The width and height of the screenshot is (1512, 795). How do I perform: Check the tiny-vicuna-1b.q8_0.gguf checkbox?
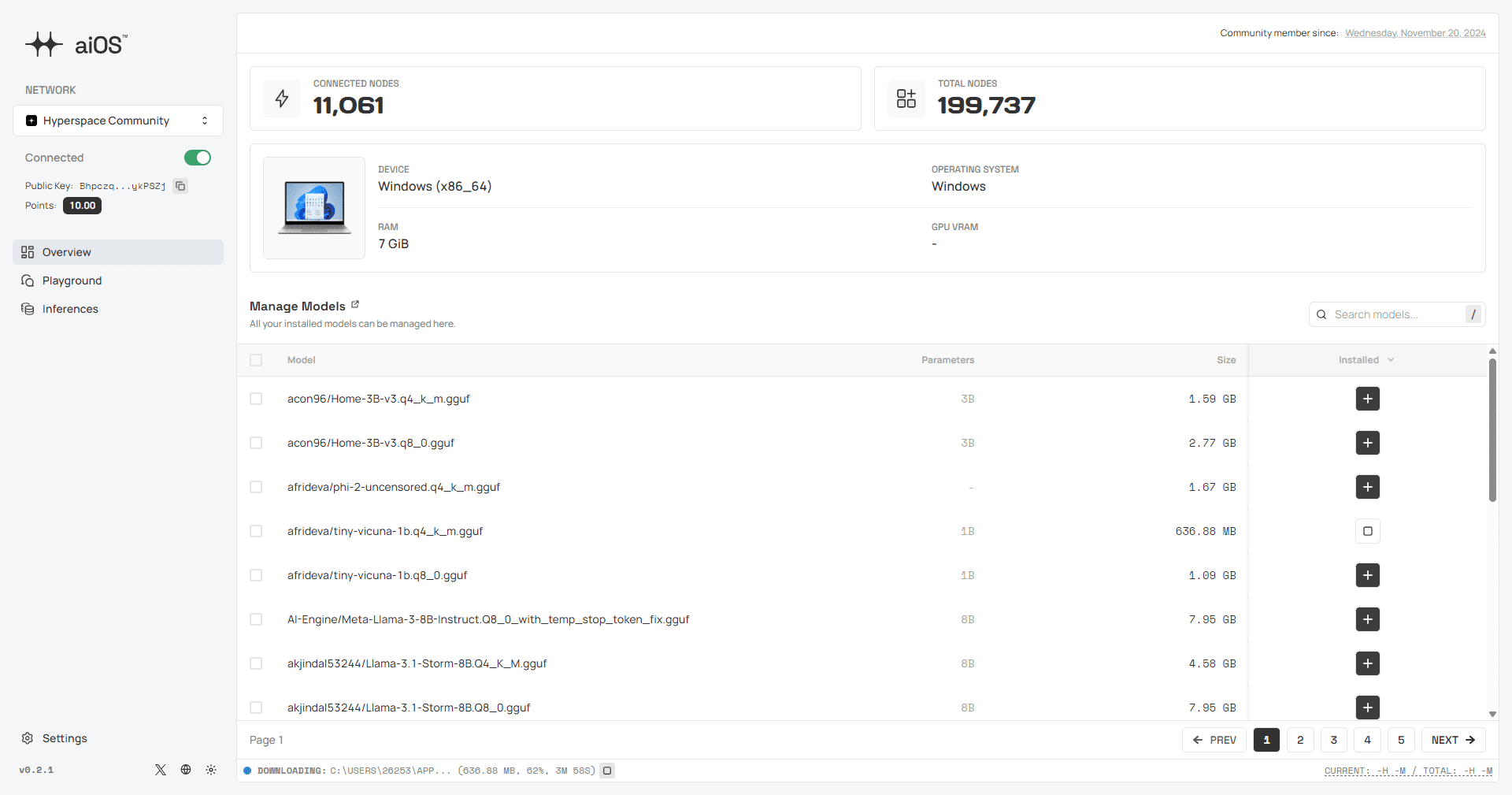(x=256, y=575)
